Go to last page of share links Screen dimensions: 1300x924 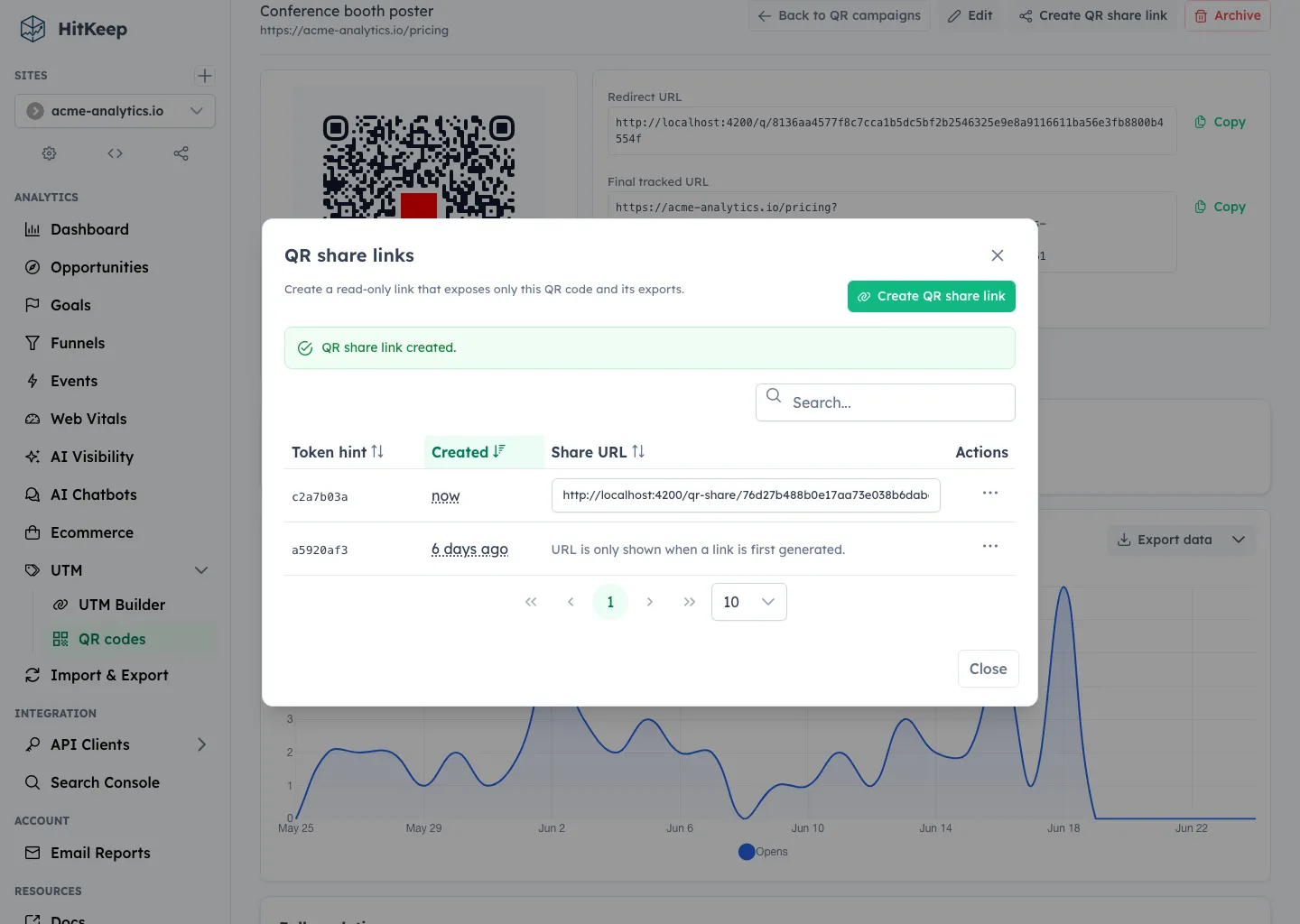point(690,602)
